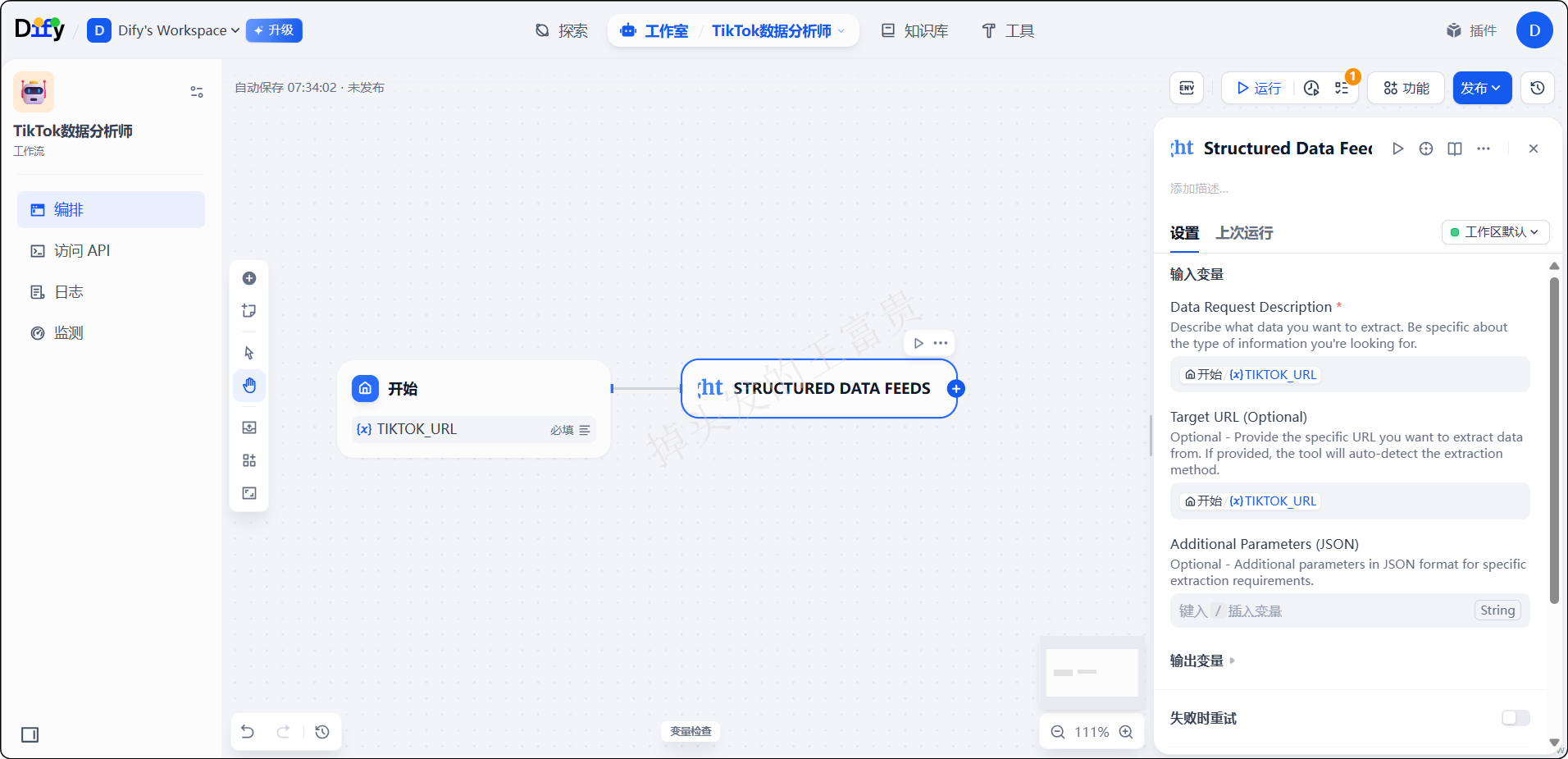Select the hand pan mode tool
Screen dimensions: 1568x759
[x=249, y=386]
